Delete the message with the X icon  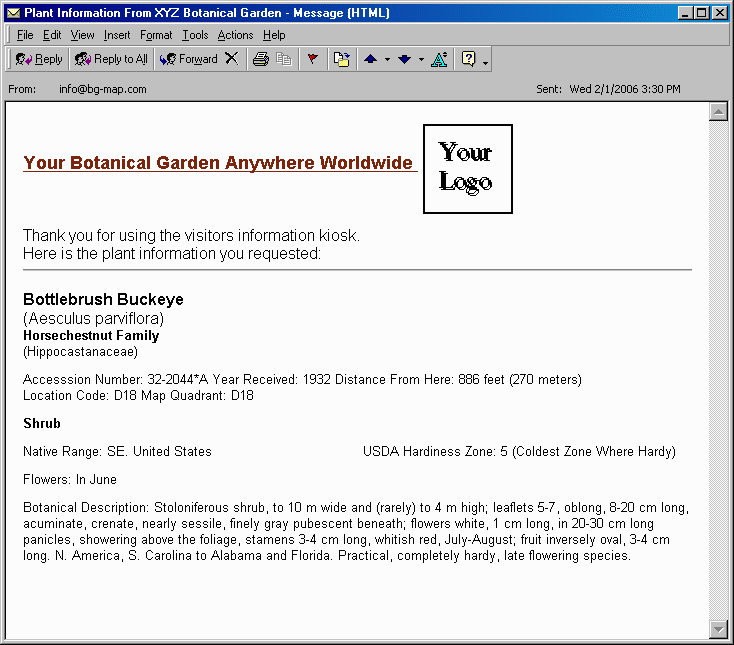pos(232,59)
